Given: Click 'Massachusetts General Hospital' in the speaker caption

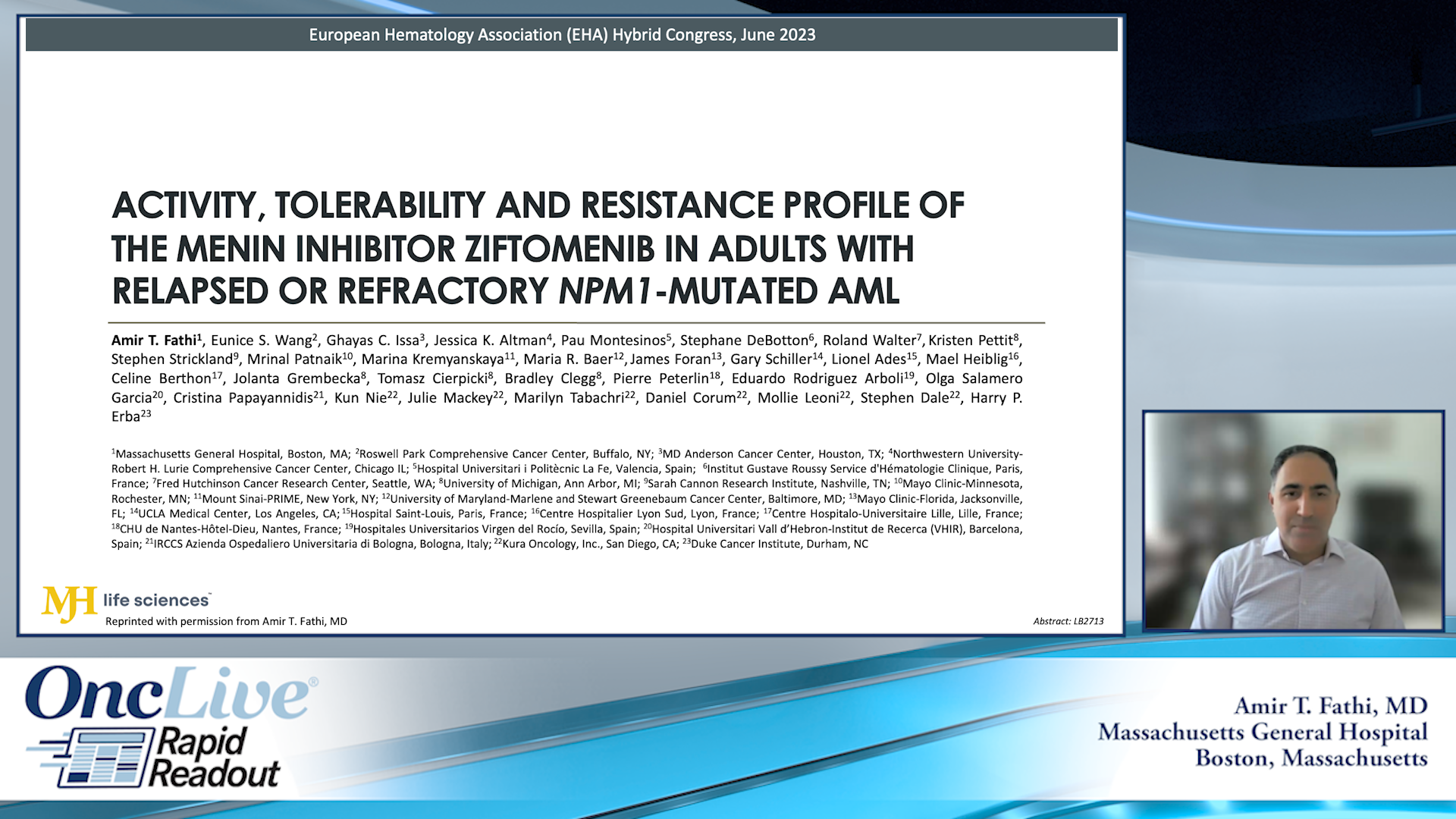Looking at the screenshot, I should coord(1263,732).
